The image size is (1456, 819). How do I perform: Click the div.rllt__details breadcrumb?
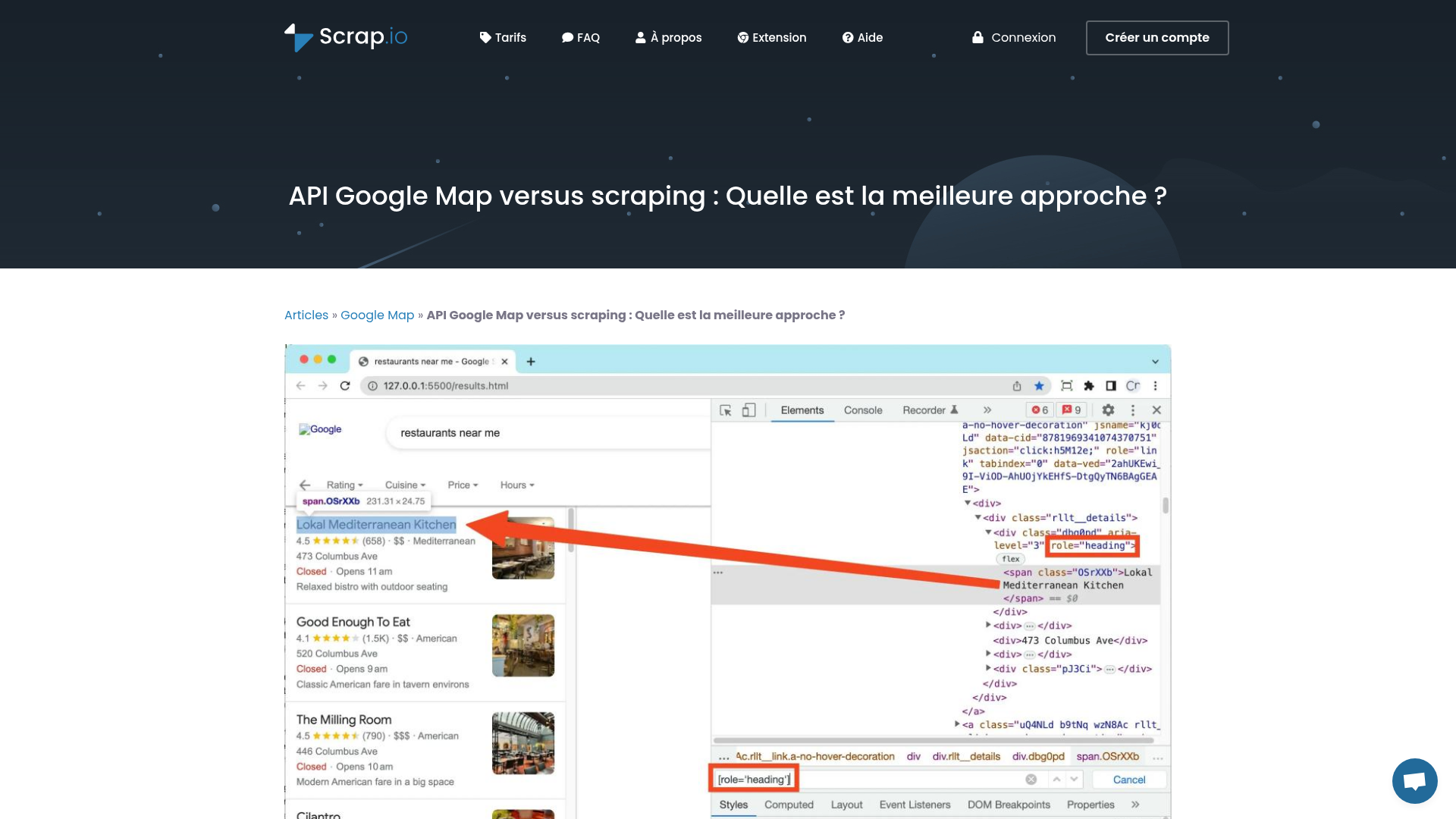(x=966, y=757)
